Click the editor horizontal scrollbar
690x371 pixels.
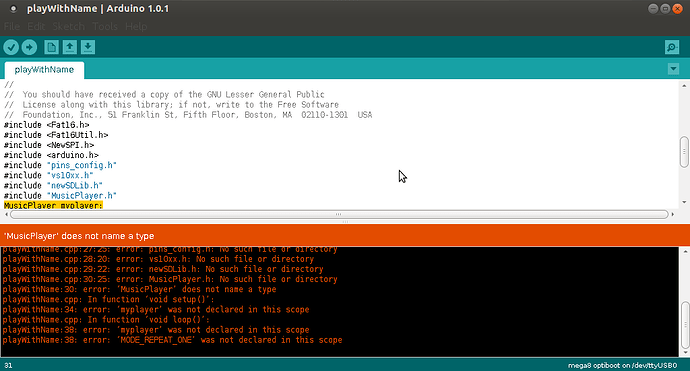tap(339, 214)
